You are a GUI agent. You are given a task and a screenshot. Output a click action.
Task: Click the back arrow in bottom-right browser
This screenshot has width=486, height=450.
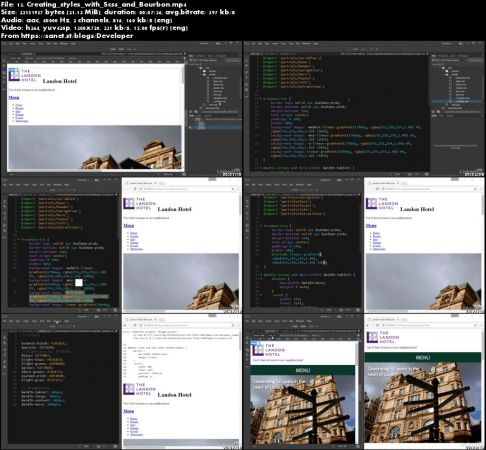368,325
